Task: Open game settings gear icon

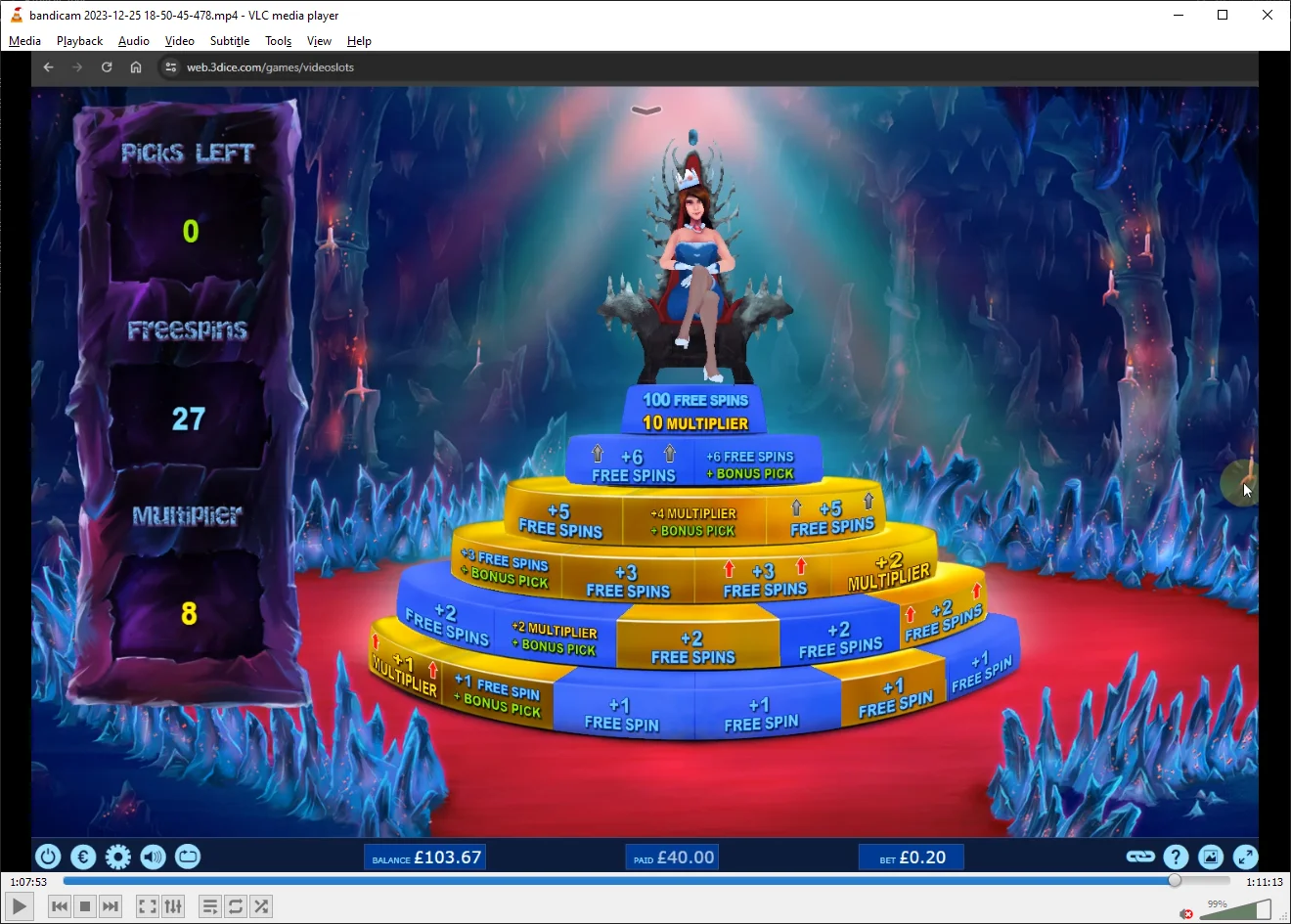Action: click(118, 858)
